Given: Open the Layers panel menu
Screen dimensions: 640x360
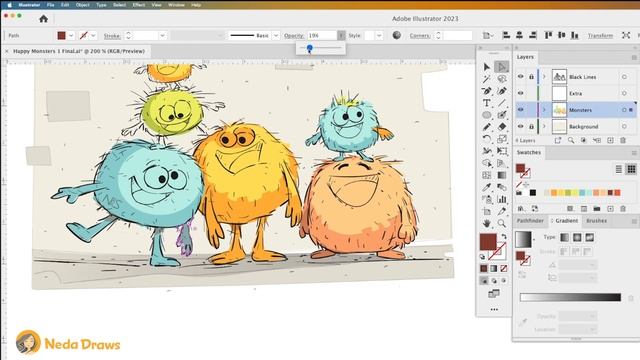Looking at the screenshot, I should (x=634, y=58).
